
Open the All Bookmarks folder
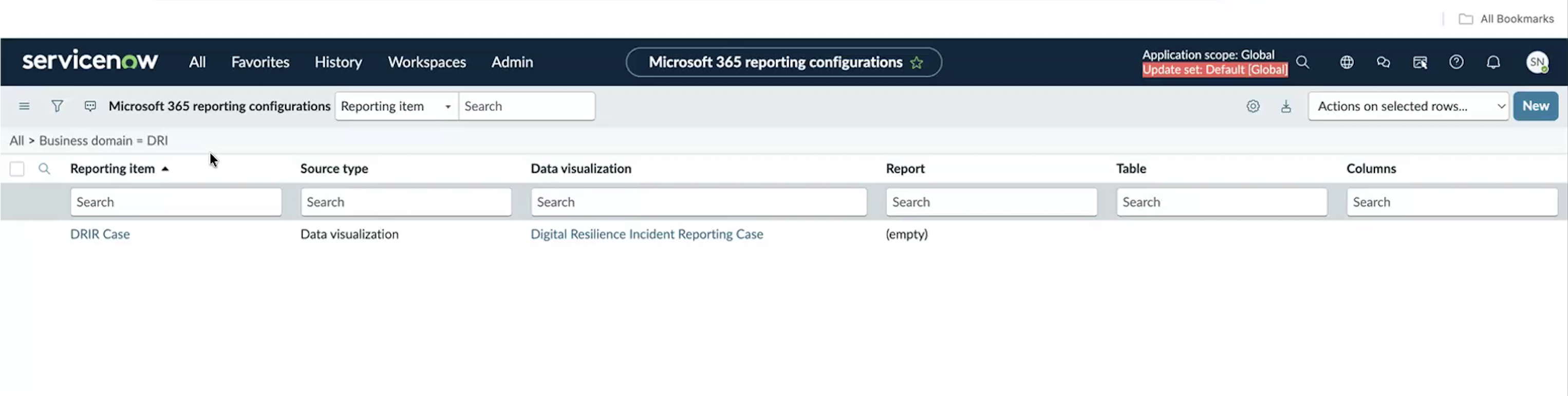point(1506,19)
